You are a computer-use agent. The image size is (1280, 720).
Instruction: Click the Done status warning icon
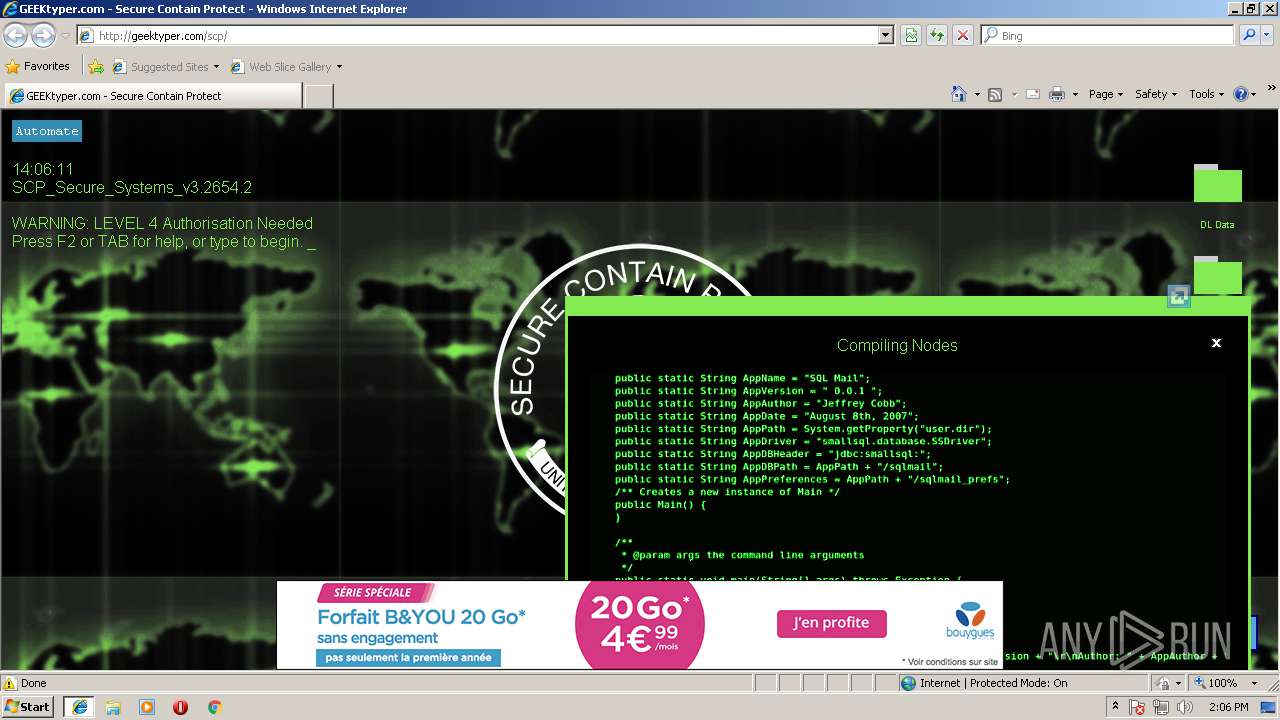tap(10, 684)
